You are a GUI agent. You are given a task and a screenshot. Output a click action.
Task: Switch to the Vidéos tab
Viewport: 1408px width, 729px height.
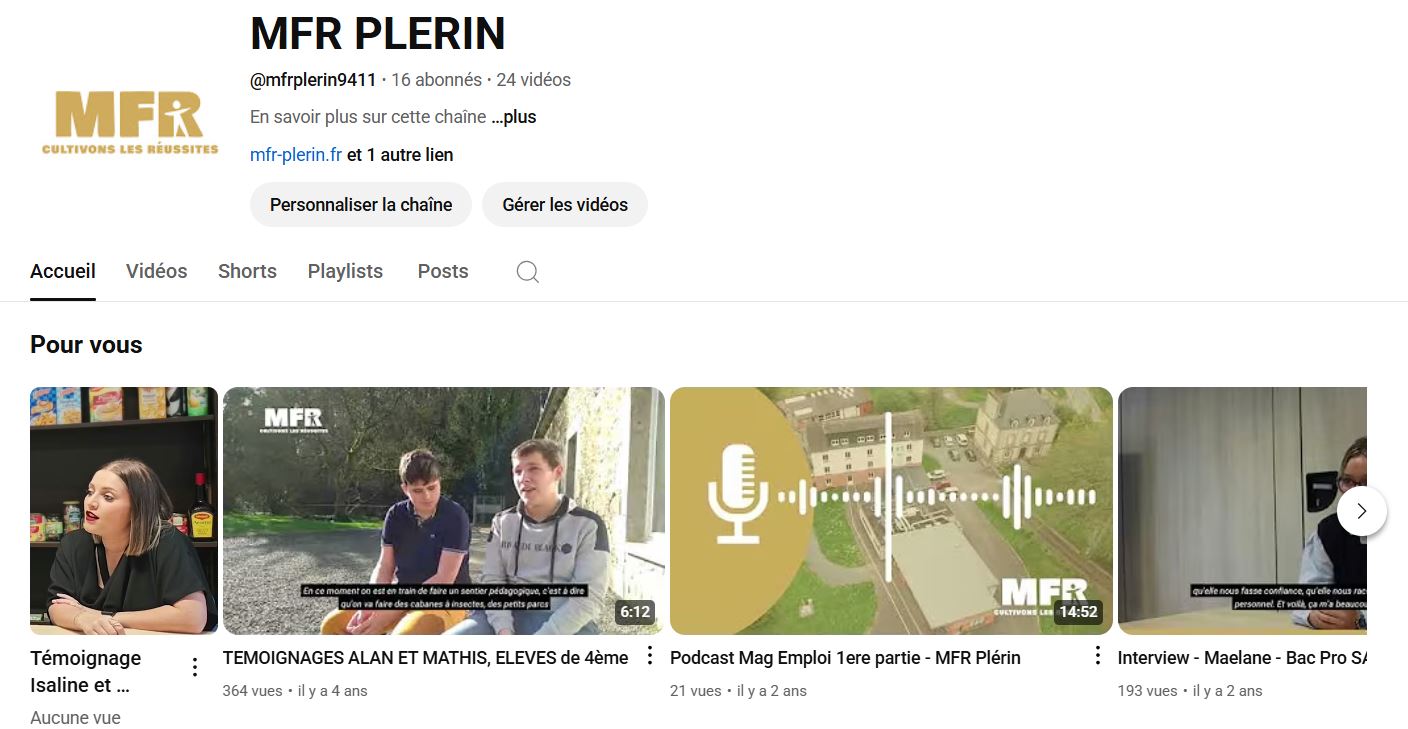pyautogui.click(x=157, y=271)
